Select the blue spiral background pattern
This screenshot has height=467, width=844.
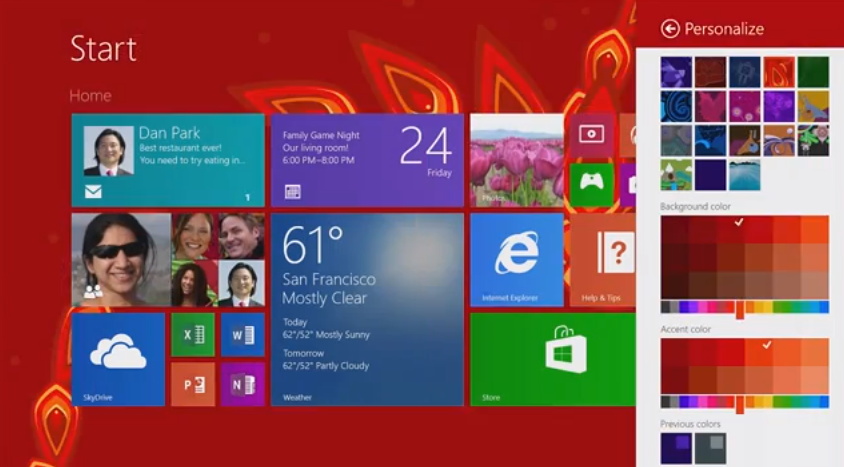click(x=676, y=107)
